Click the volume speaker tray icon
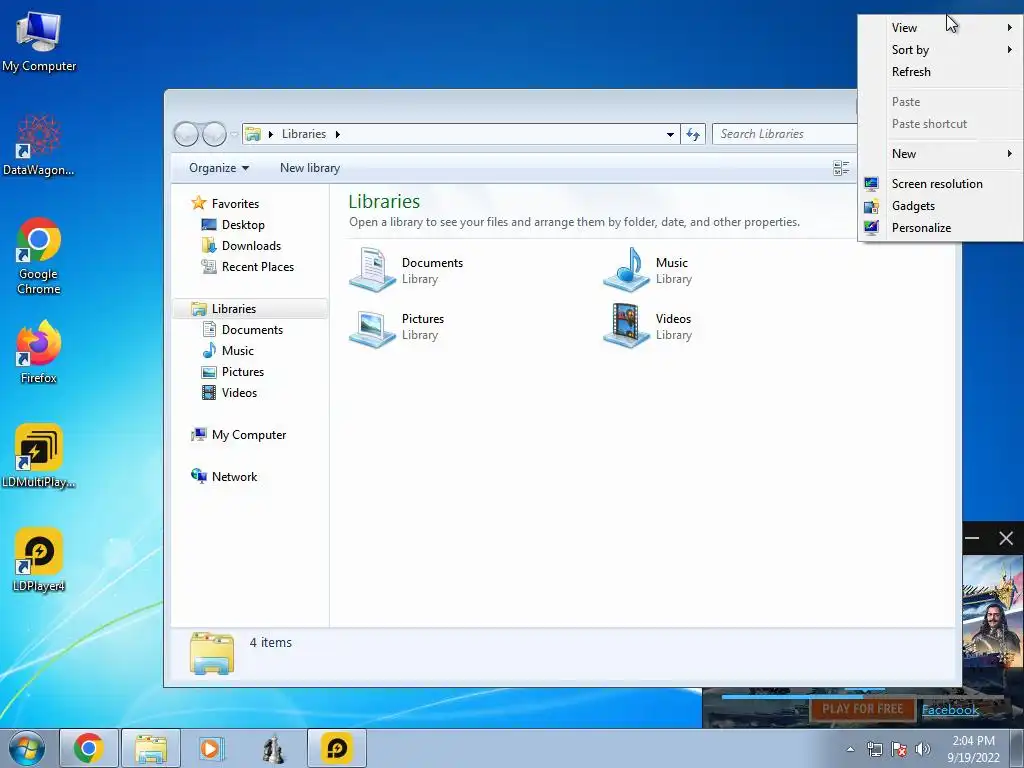Screen dimensions: 1024x768 click(923, 749)
